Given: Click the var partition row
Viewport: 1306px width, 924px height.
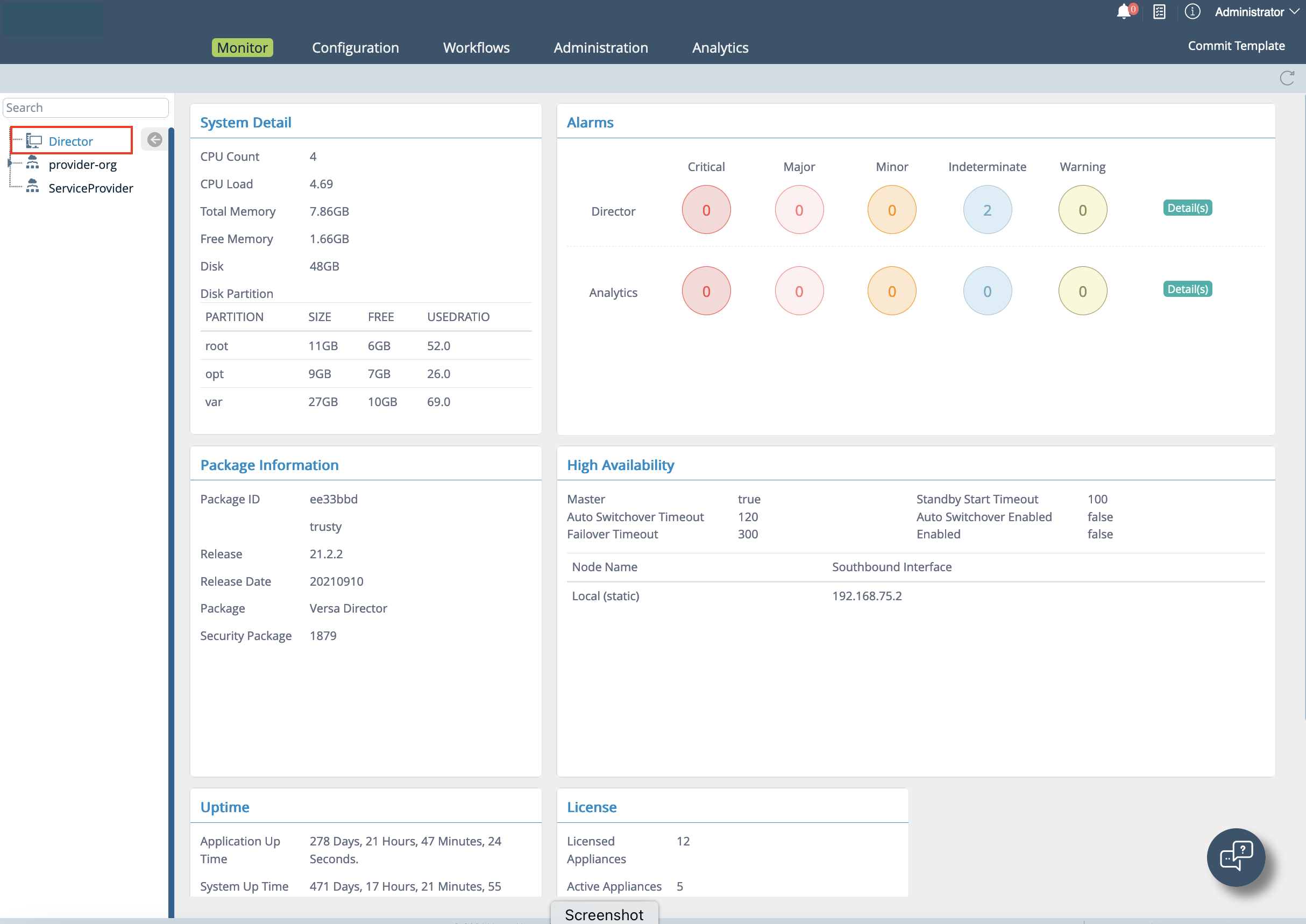Looking at the screenshot, I should tap(366, 402).
